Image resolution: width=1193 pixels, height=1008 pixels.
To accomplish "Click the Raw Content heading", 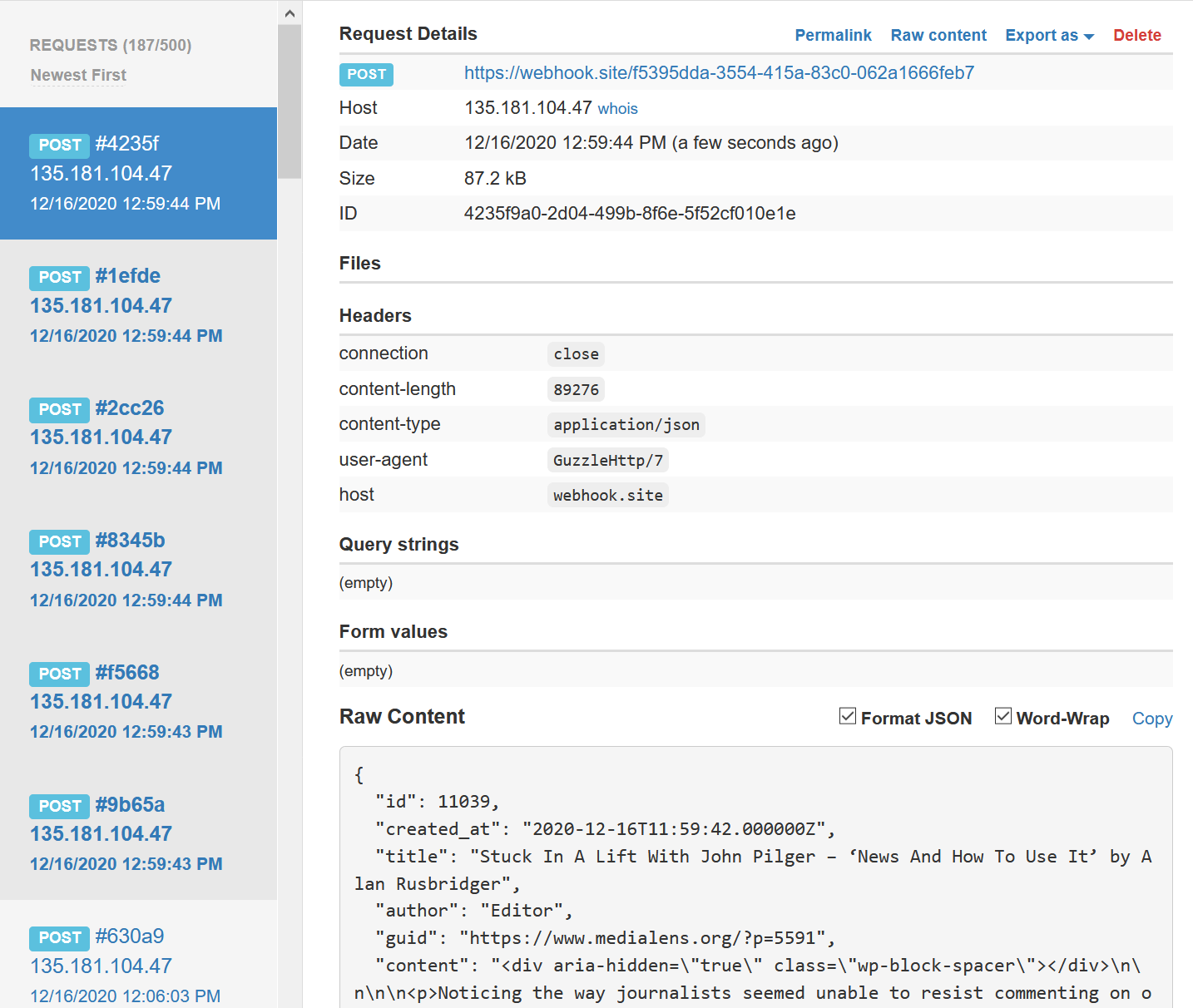I will pos(402,717).
